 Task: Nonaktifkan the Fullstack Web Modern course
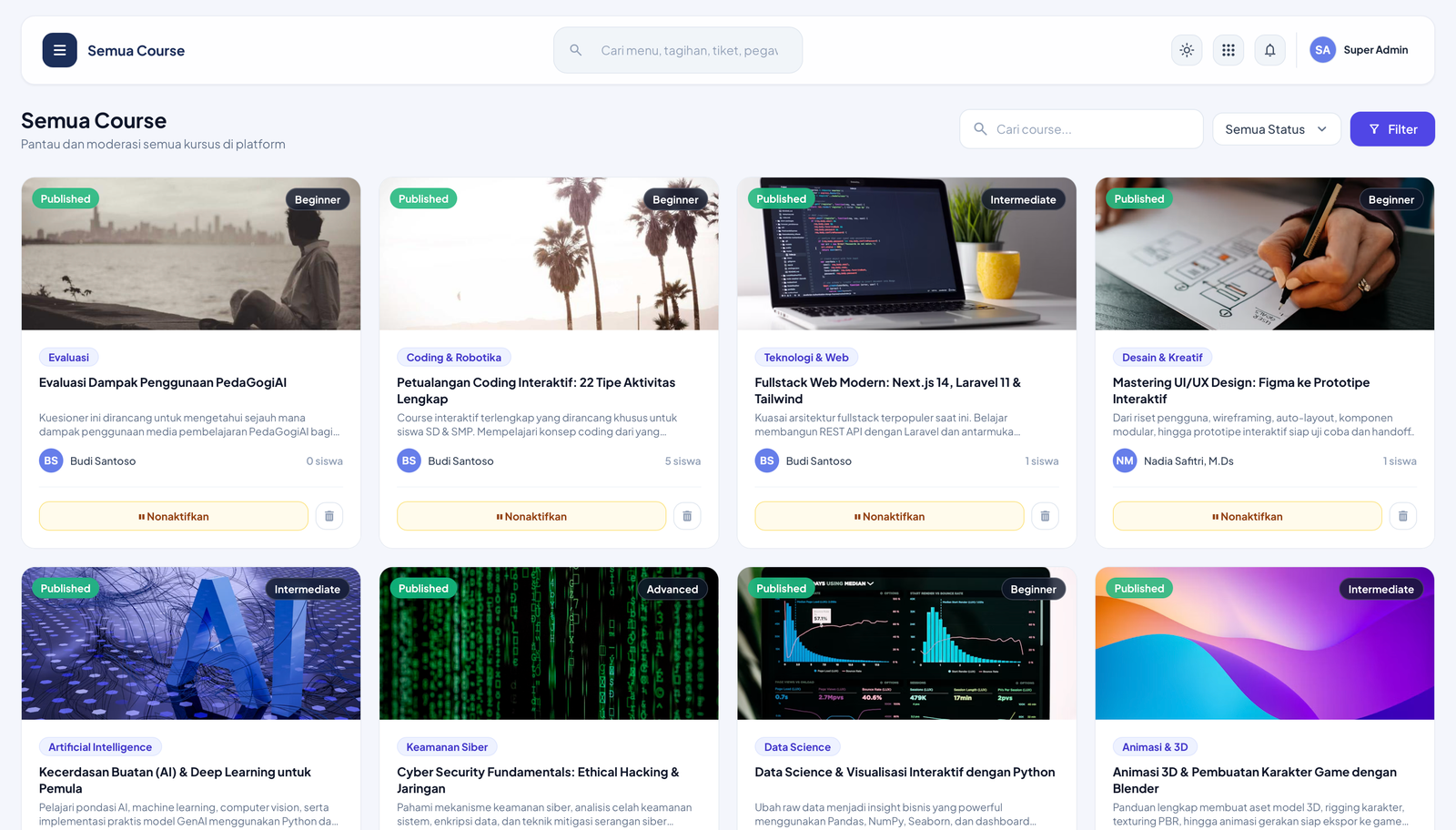(889, 516)
